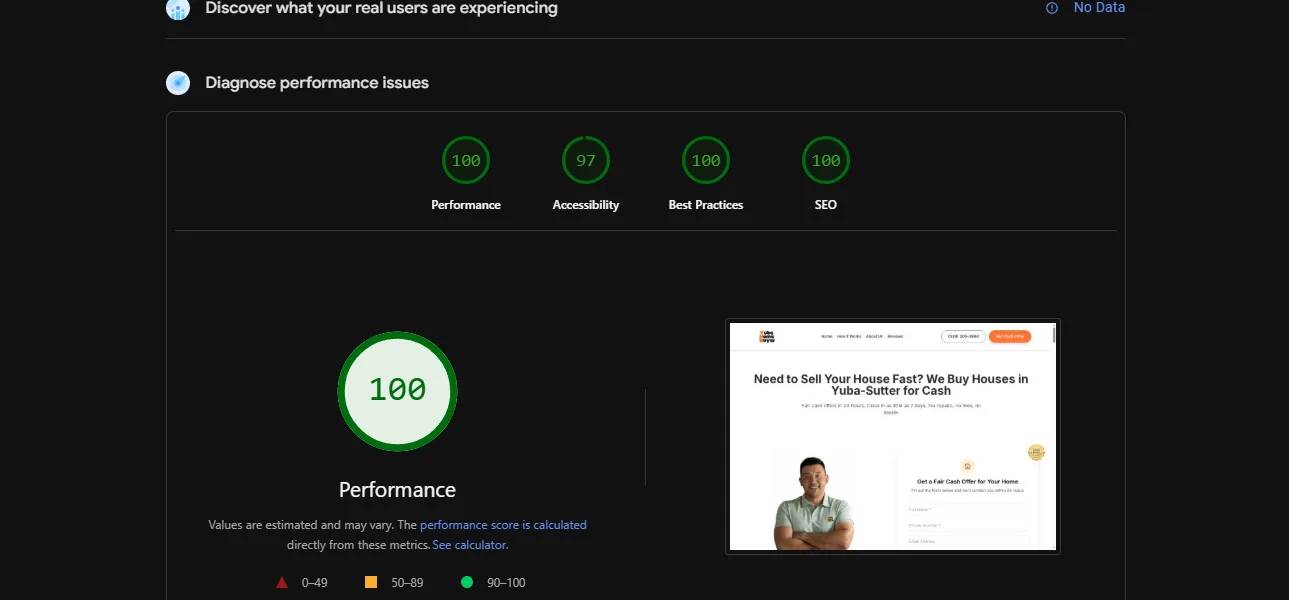Jump to Best Practices via its text label
Screen dimensions: 1289x600
[705, 205]
